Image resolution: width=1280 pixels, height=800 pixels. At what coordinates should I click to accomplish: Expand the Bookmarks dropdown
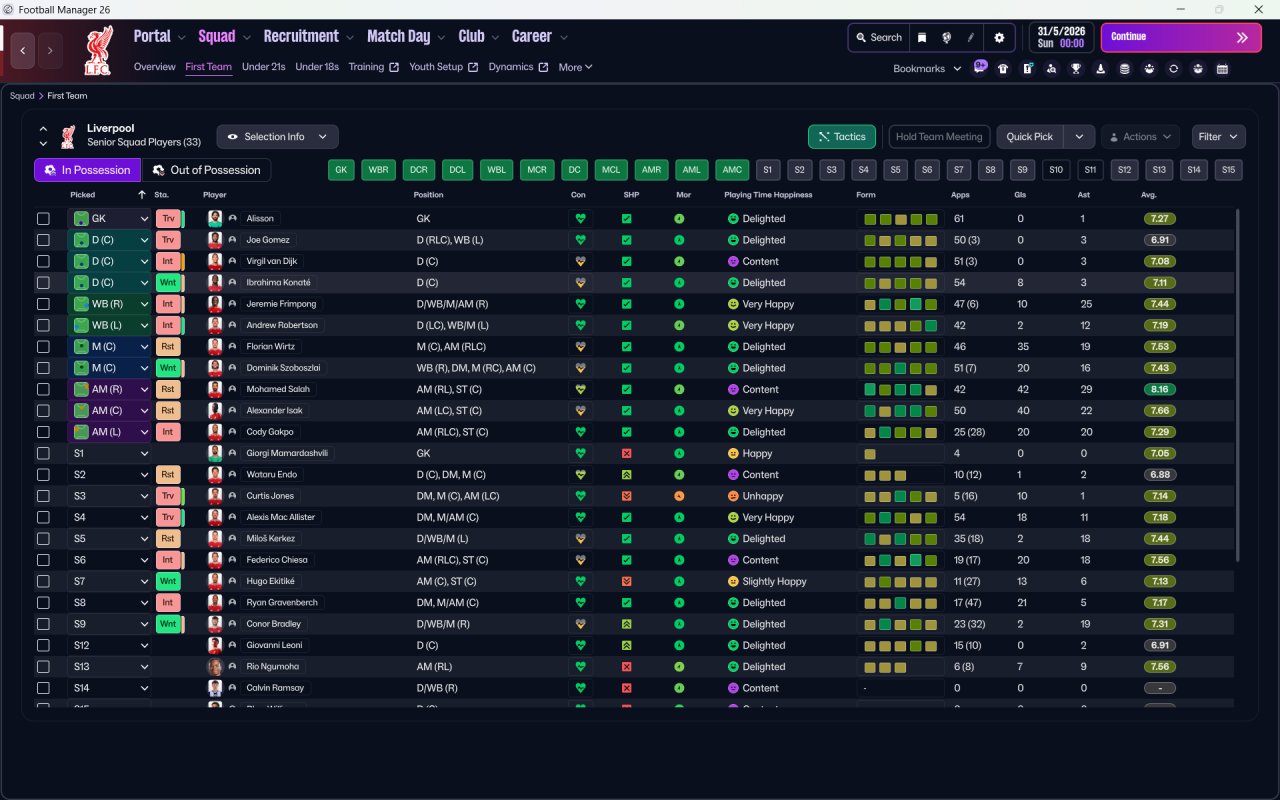[927, 69]
